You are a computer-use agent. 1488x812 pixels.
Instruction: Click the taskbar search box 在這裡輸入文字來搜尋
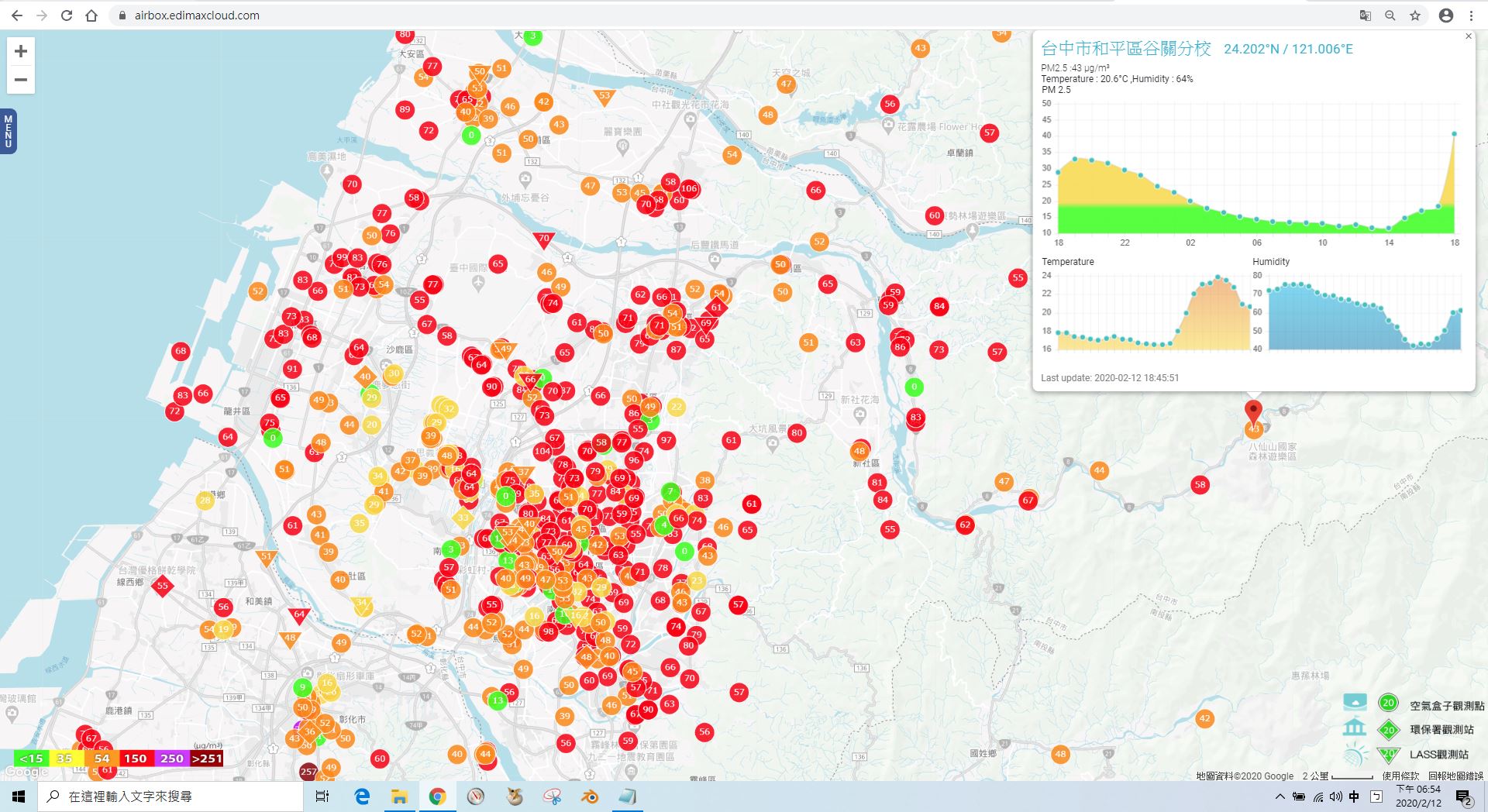point(170,797)
